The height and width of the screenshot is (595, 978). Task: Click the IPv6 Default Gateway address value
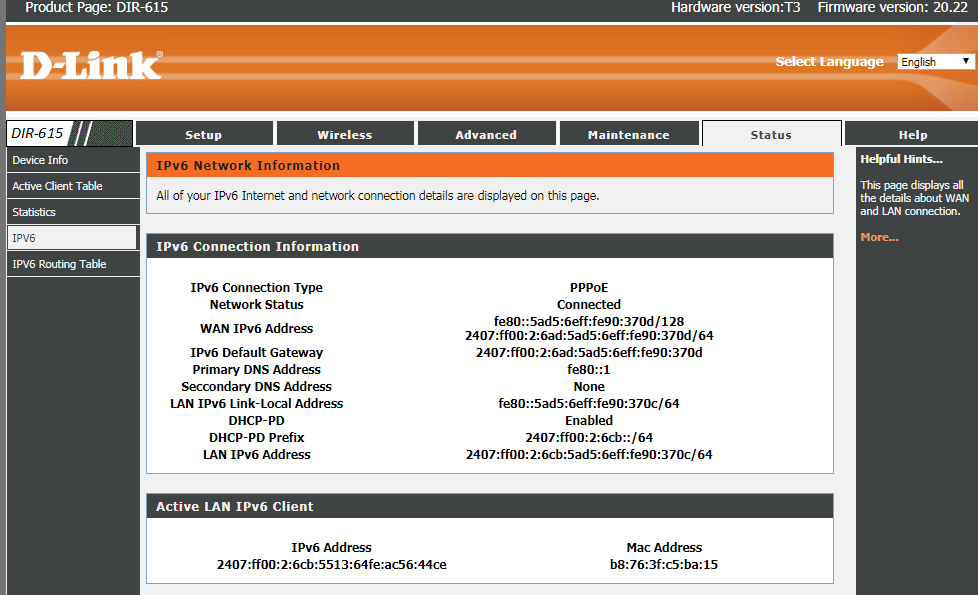click(x=589, y=352)
